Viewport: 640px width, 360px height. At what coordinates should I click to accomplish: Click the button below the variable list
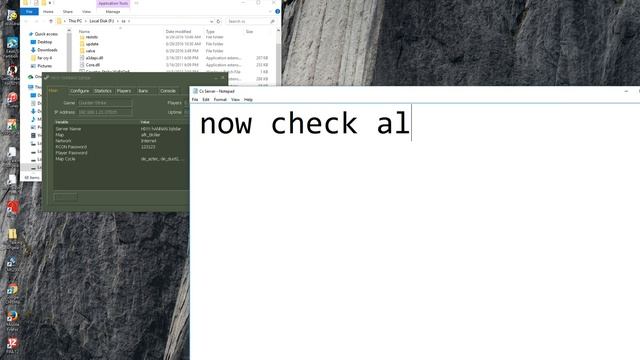(x=65, y=197)
